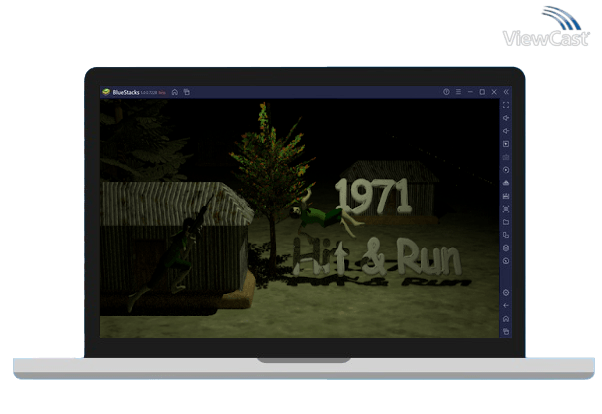
Task: Open the media folder icon in sidebar
Action: [506, 222]
